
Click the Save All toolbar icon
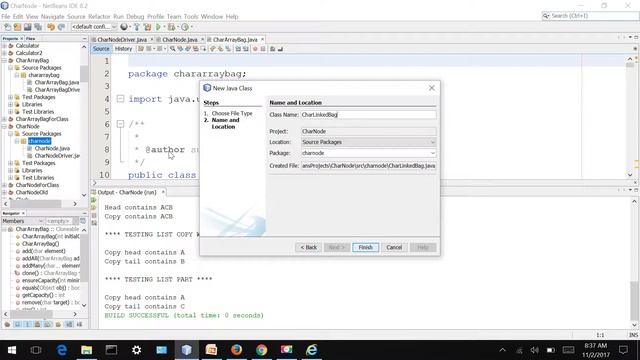[38, 27]
